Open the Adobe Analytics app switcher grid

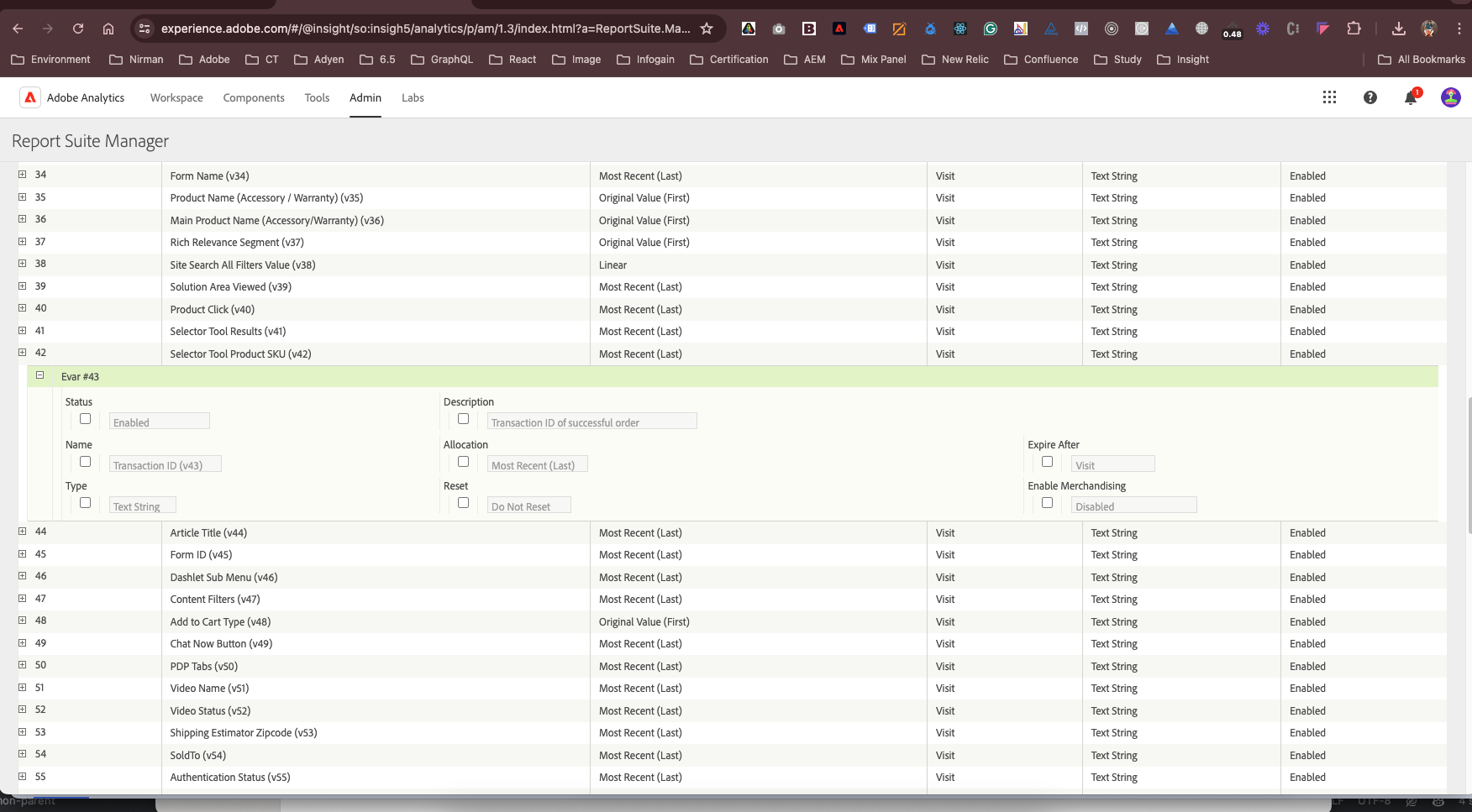1329,97
